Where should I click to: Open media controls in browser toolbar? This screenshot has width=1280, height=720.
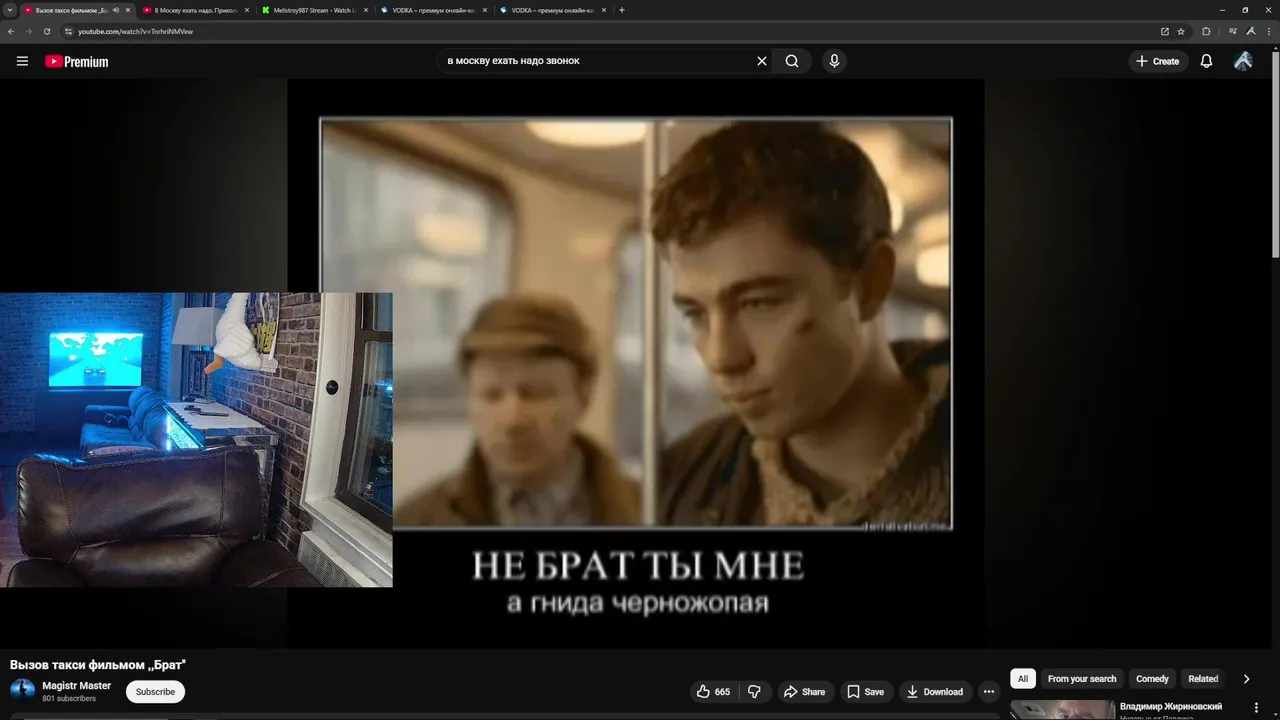point(1233,32)
